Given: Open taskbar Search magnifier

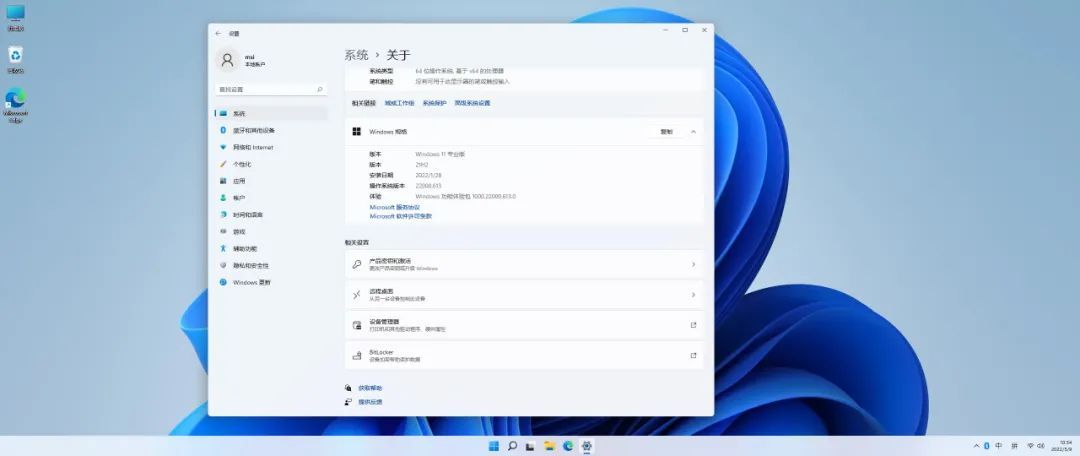Looking at the screenshot, I should tap(512, 446).
